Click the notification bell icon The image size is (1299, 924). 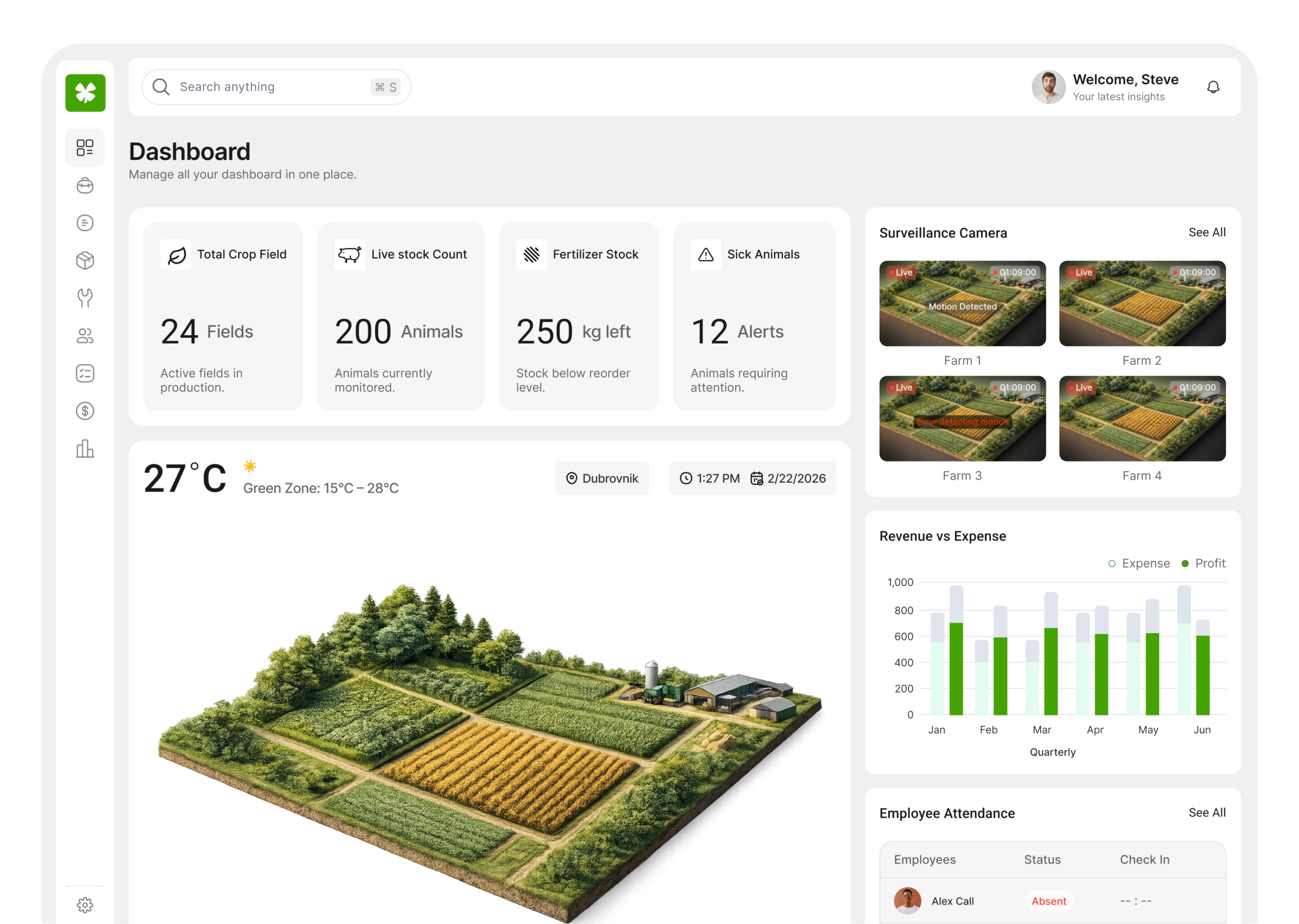click(1213, 87)
